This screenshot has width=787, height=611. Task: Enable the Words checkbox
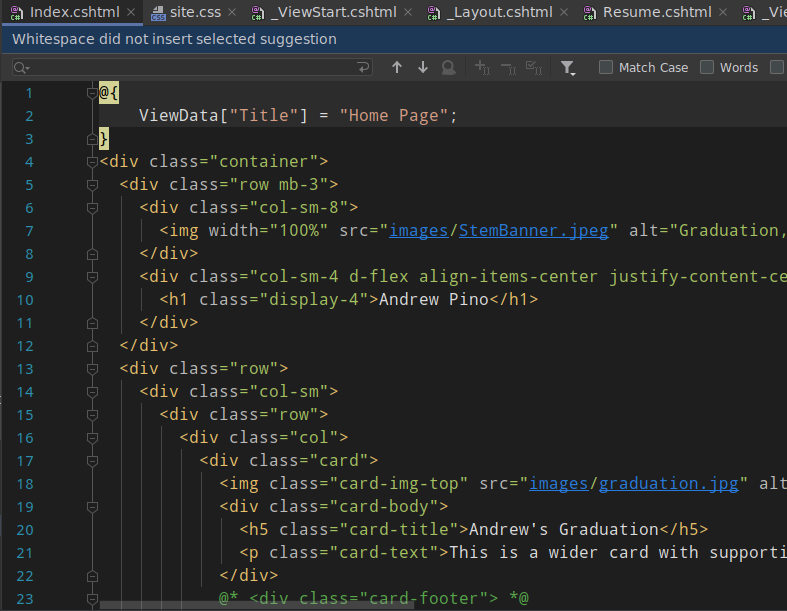point(707,67)
